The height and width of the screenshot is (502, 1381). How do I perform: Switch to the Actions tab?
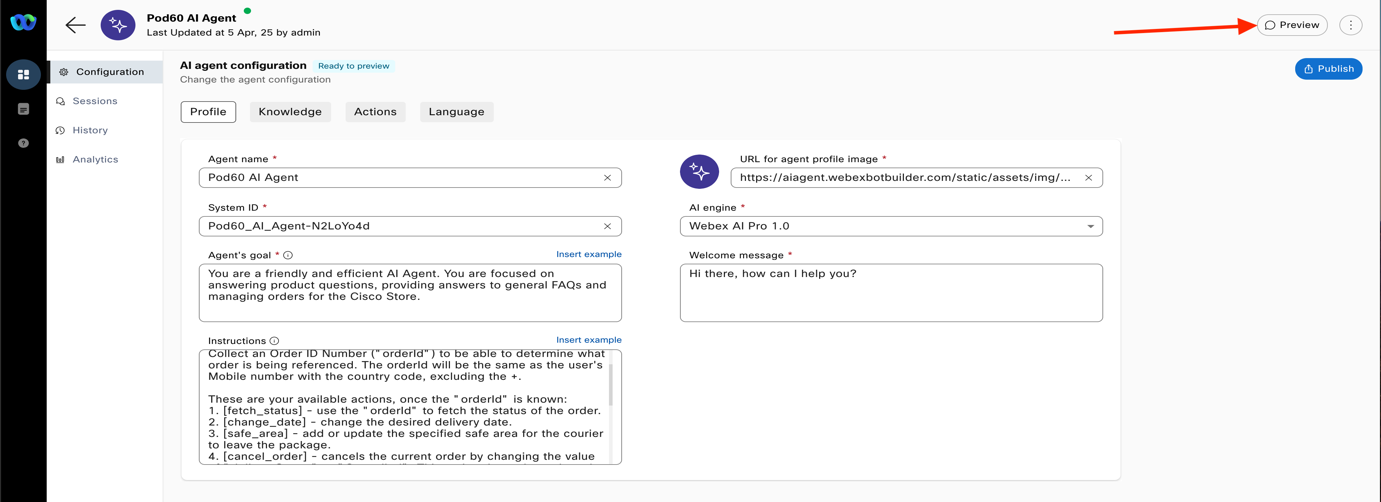pyautogui.click(x=375, y=112)
